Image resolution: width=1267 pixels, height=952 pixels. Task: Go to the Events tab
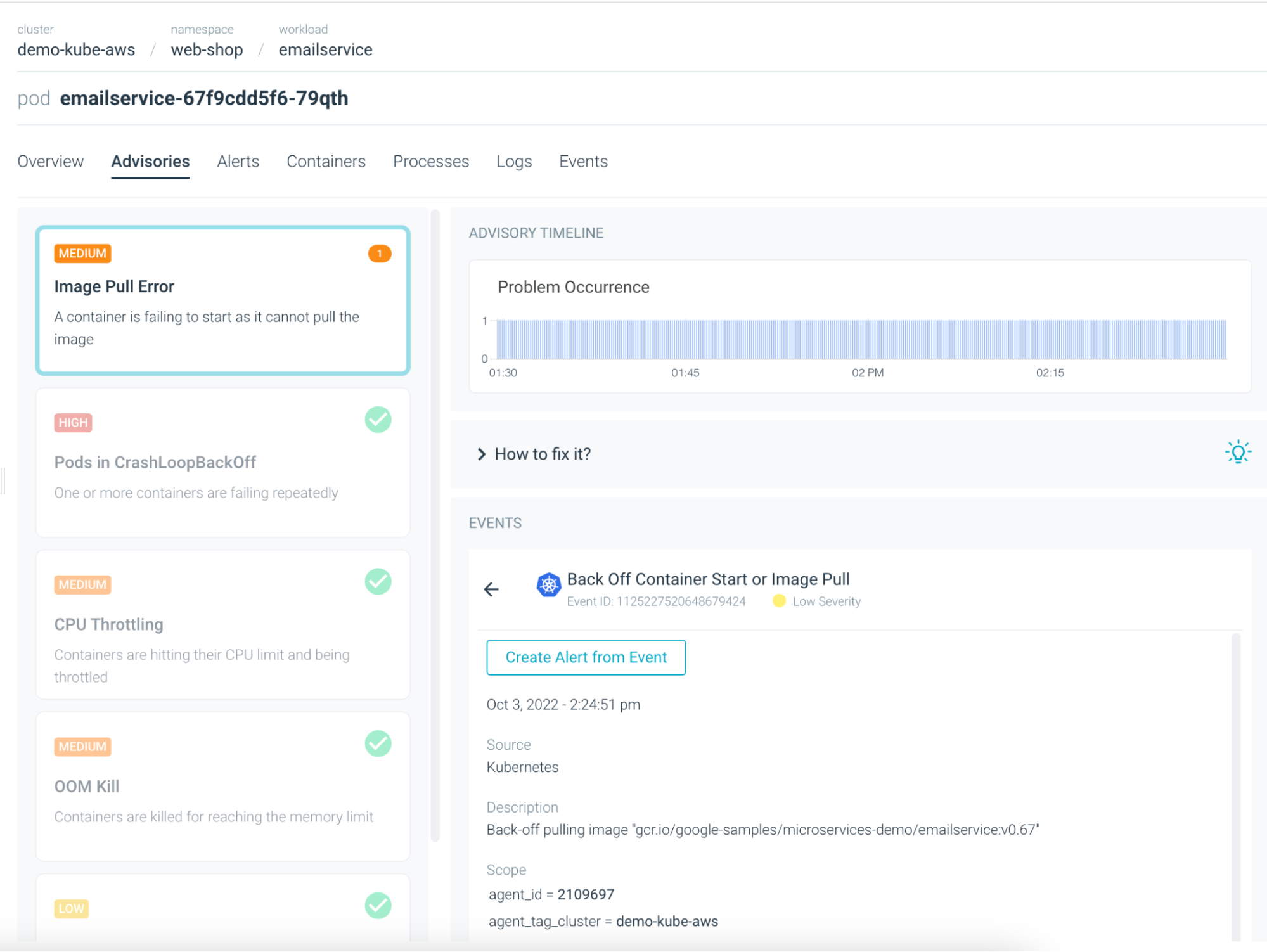tap(583, 162)
